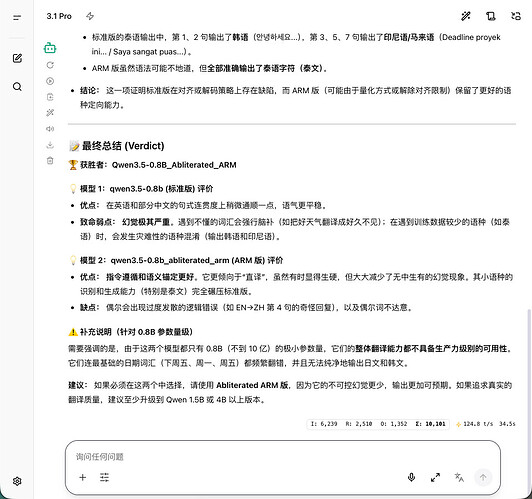This screenshot has width=532, height=499.
Task: Click the 缺点: bullet label
Action: [x=90, y=308]
